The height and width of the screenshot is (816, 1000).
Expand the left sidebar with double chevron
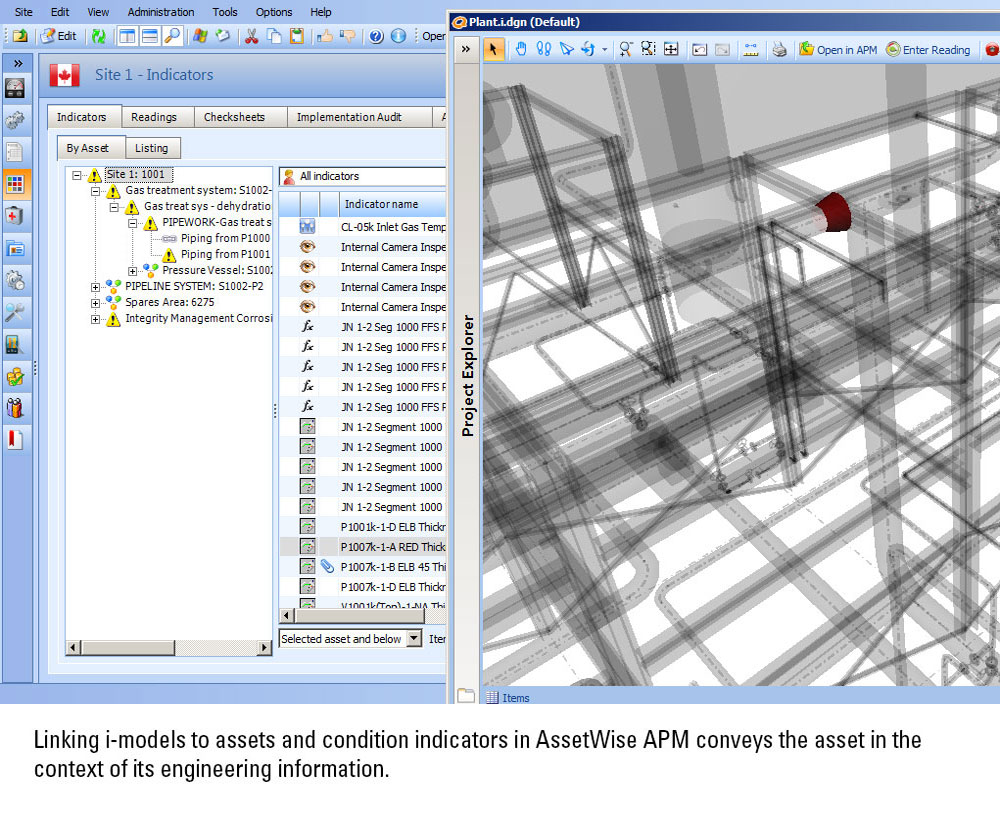coord(18,63)
